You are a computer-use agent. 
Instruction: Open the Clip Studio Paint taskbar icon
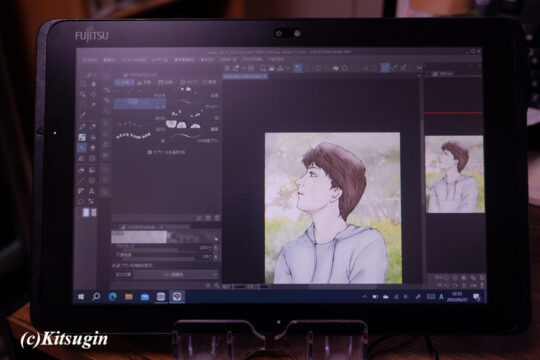177,297
